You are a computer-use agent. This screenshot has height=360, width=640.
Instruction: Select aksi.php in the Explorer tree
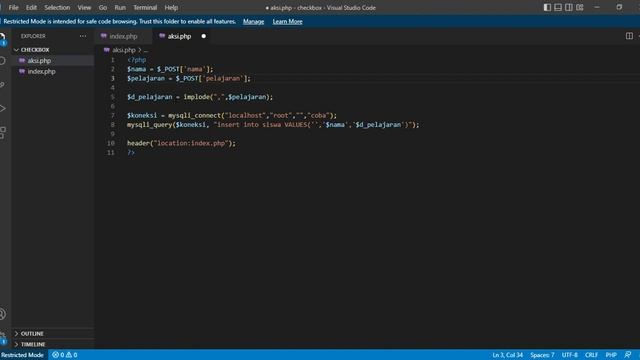pos(53,60)
